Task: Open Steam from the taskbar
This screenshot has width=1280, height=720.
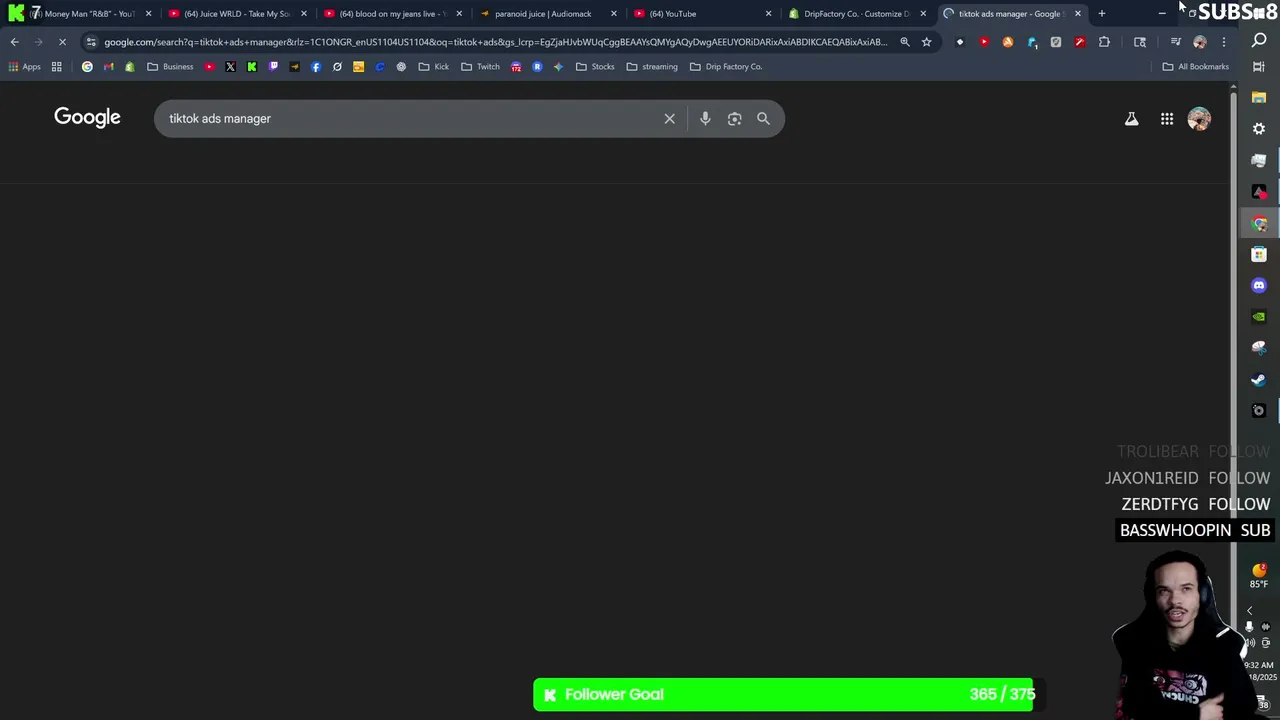Action: tap(1259, 379)
